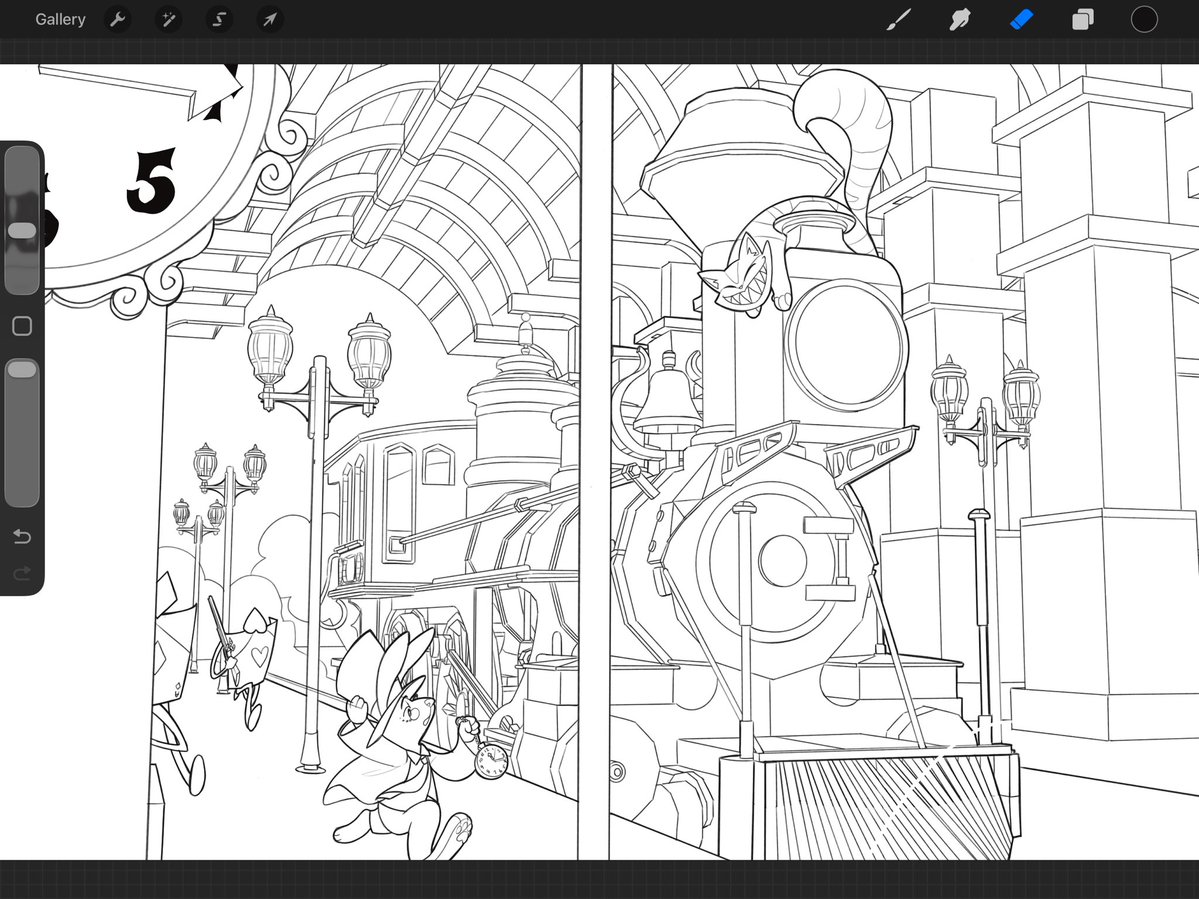This screenshot has height=899, width=1199.
Task: Adjust the brush size slider
Action: [x=22, y=220]
